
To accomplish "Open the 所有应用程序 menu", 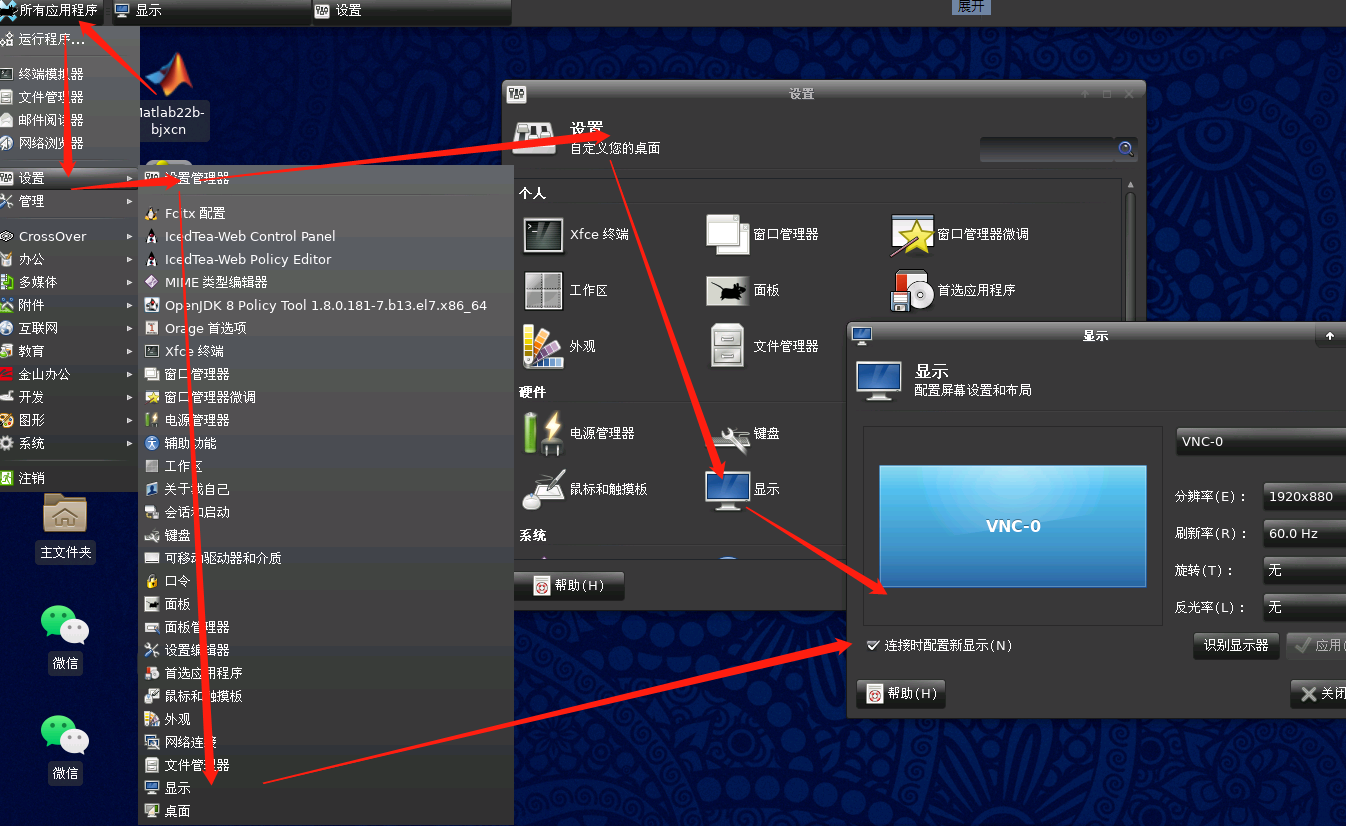I will click(52, 11).
